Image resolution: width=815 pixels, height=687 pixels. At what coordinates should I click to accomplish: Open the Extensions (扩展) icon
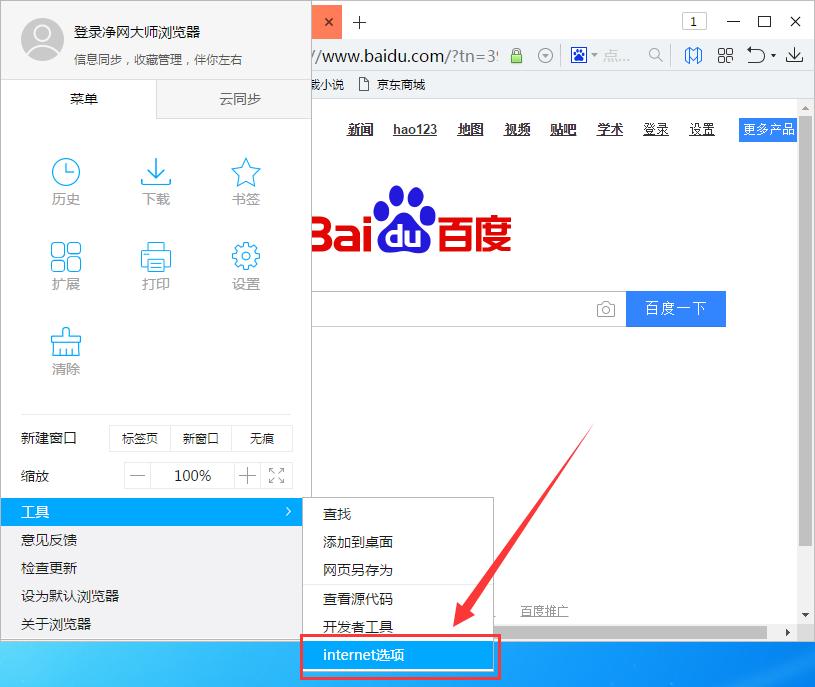66,265
